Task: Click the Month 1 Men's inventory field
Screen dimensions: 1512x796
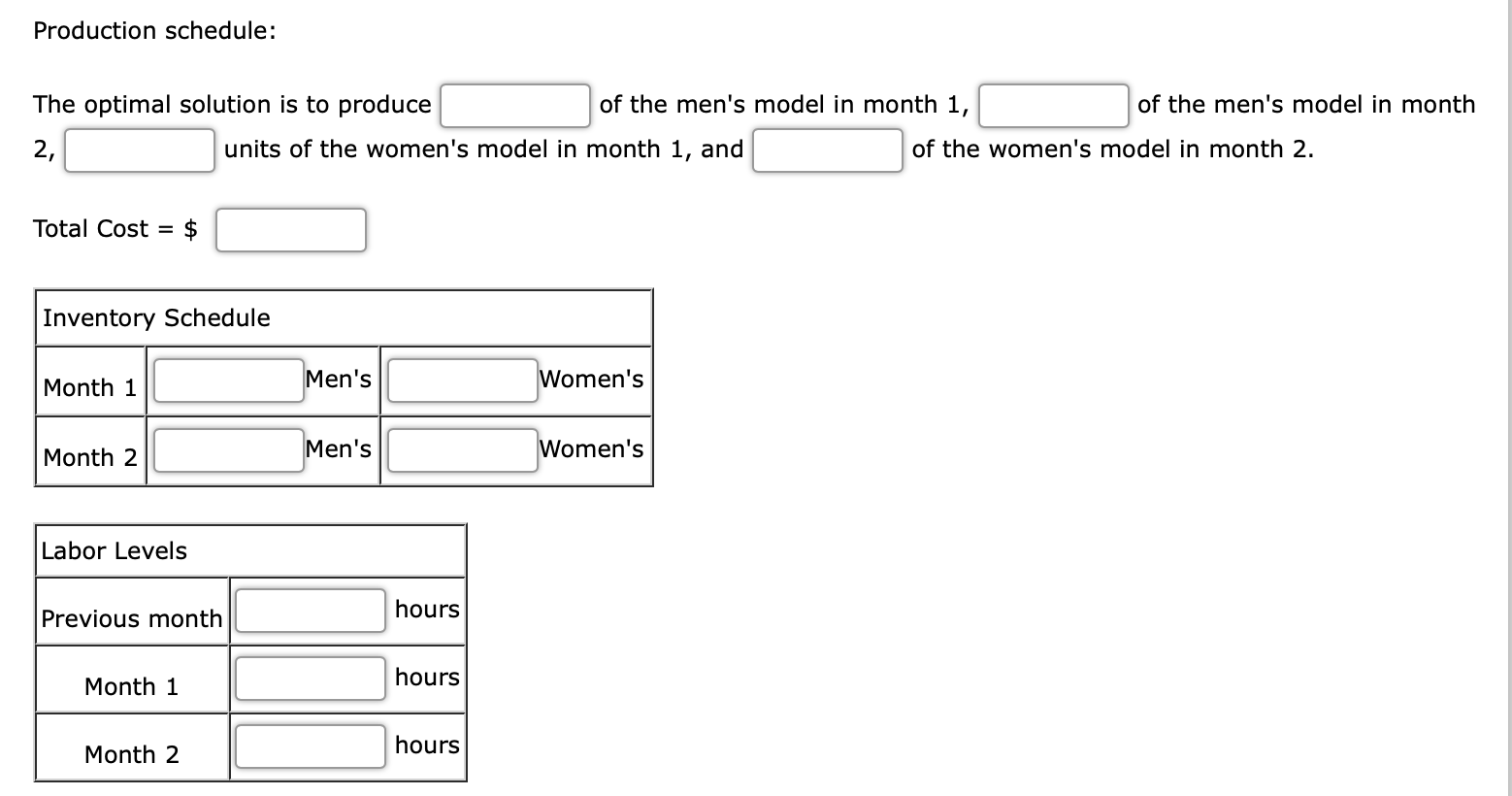Action: [x=227, y=379]
